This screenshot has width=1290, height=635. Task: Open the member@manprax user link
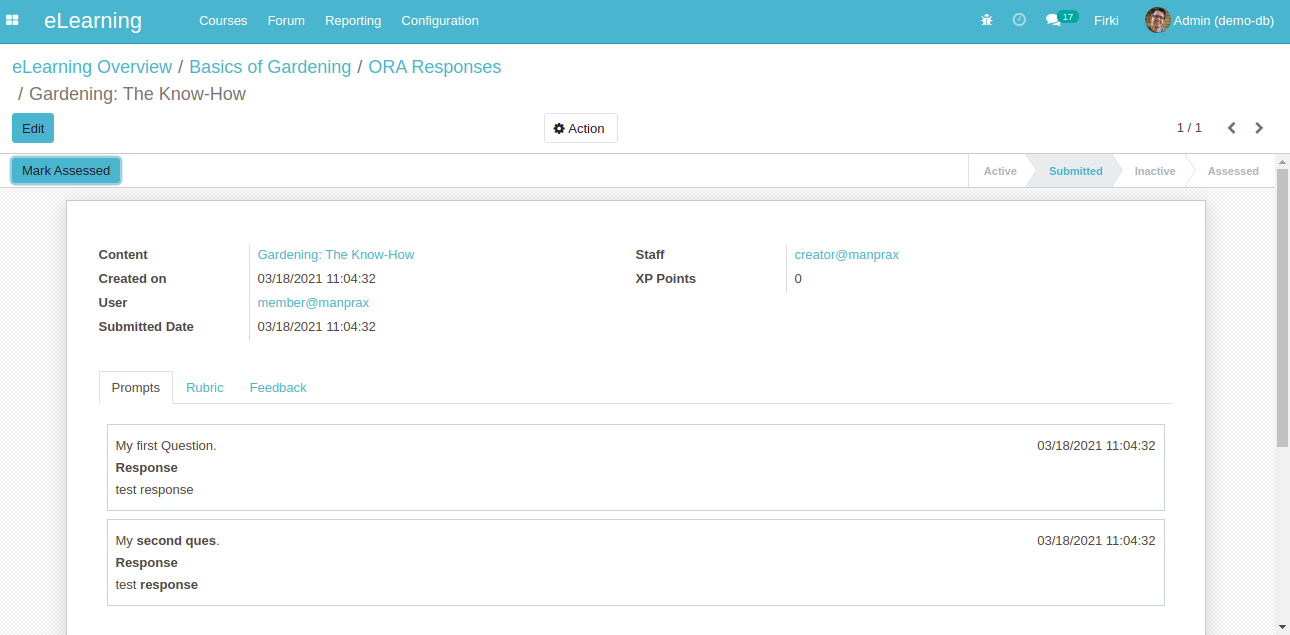click(x=313, y=303)
